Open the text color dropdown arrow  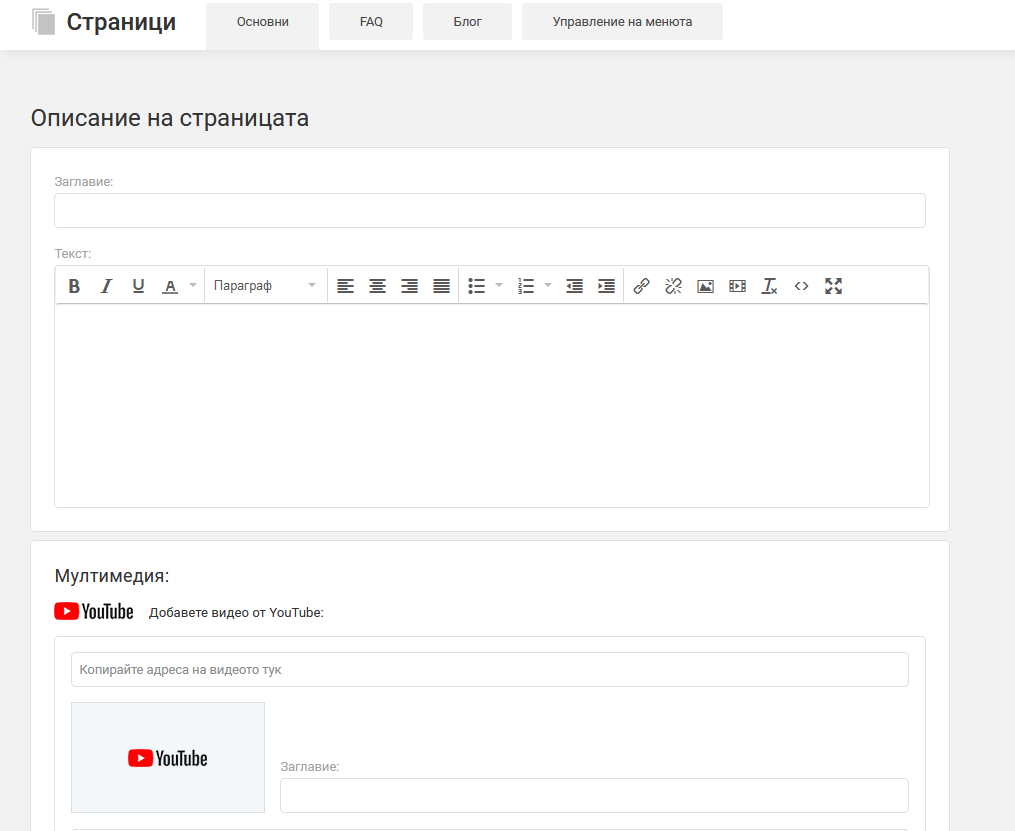click(x=192, y=285)
